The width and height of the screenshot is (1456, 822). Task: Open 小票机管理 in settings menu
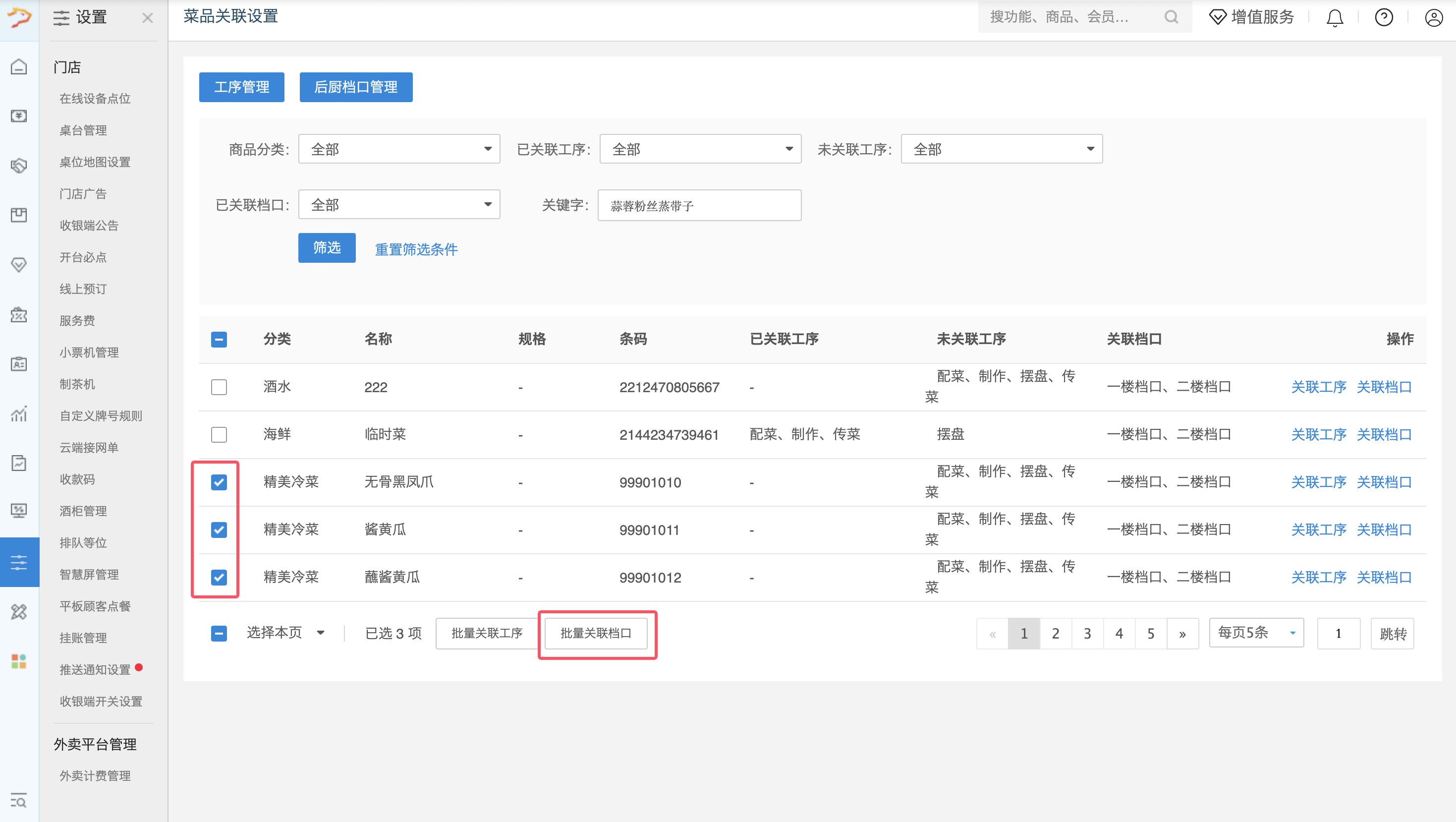point(89,353)
